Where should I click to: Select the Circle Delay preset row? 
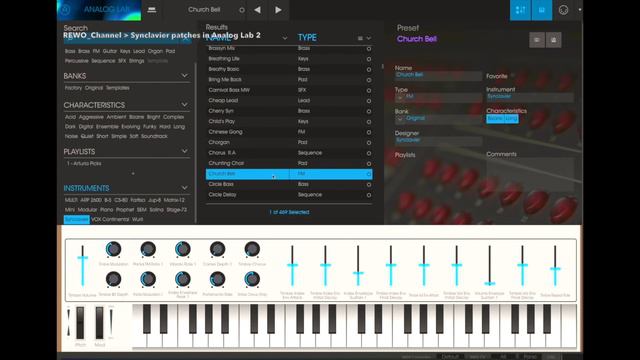point(289,195)
